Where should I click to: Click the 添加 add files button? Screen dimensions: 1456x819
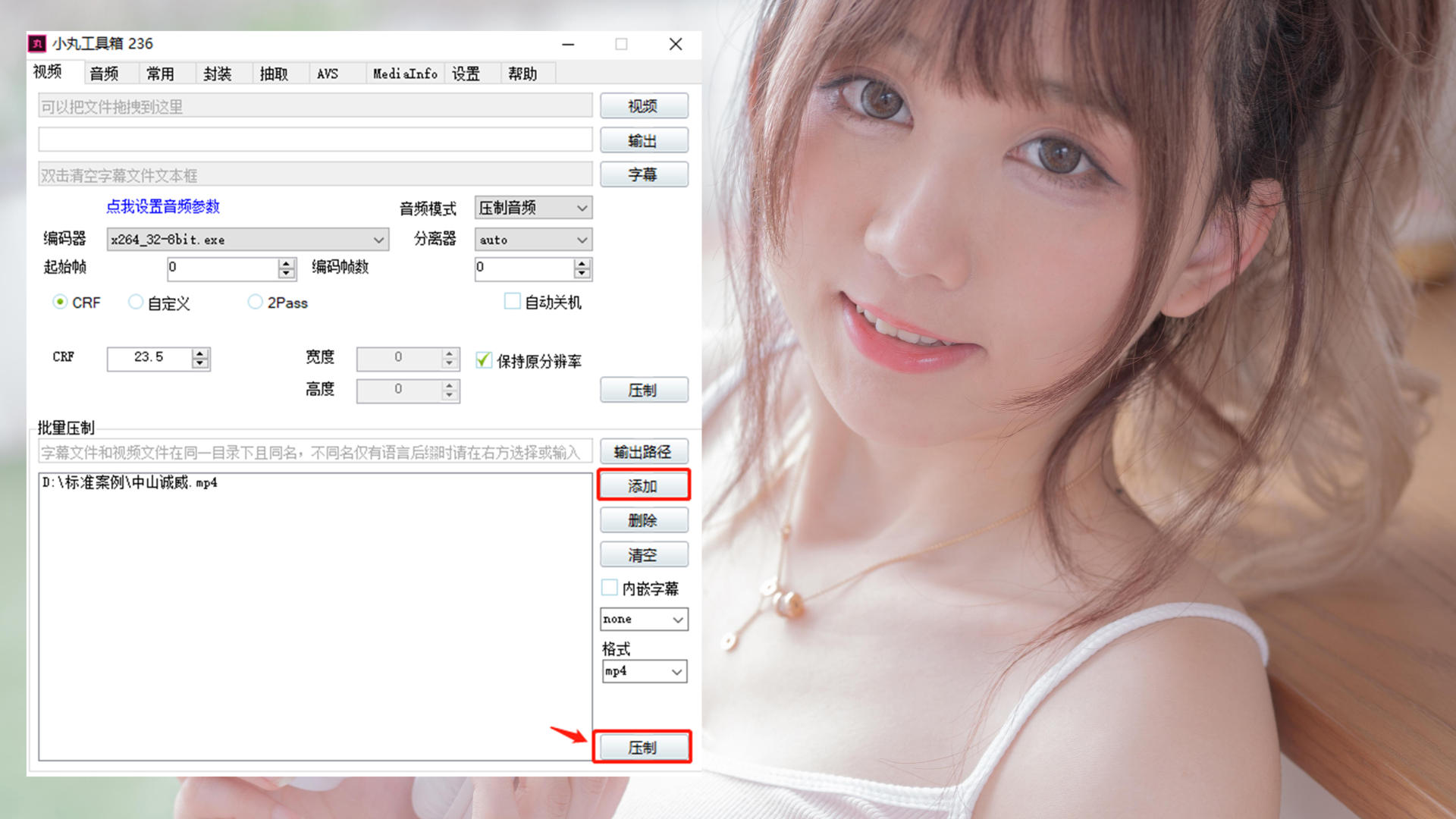point(643,485)
